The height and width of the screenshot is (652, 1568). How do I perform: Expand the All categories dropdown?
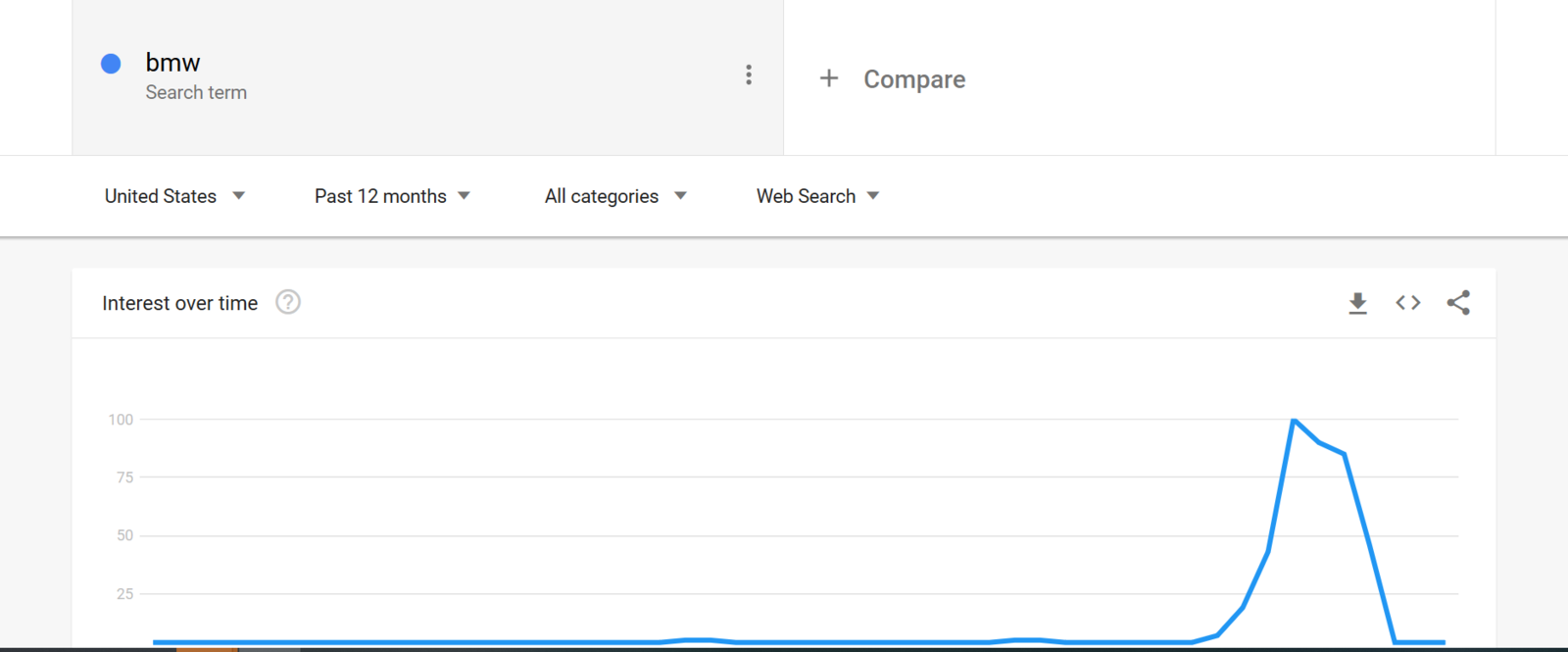615,196
